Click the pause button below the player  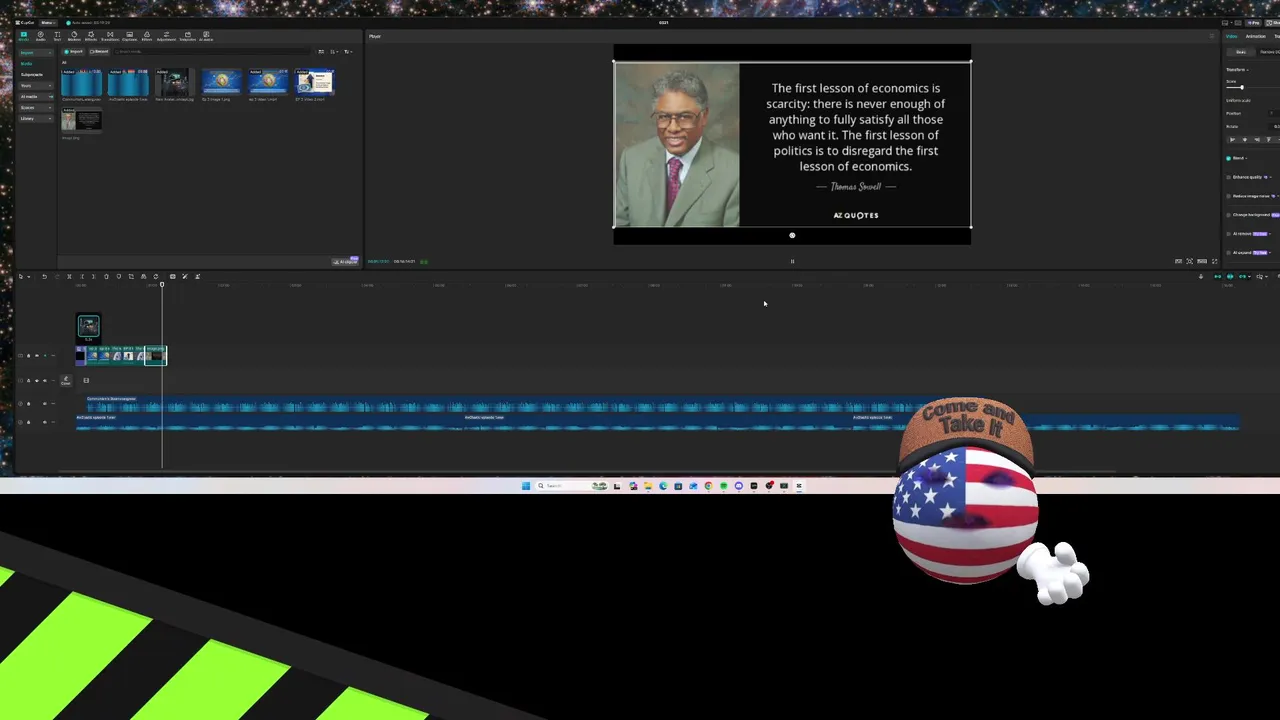(x=792, y=261)
